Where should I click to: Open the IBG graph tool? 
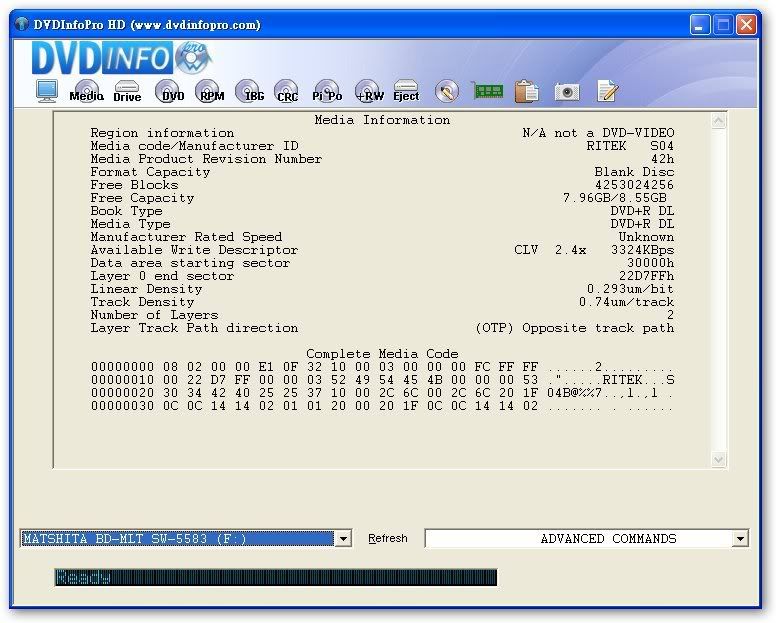[x=250, y=91]
